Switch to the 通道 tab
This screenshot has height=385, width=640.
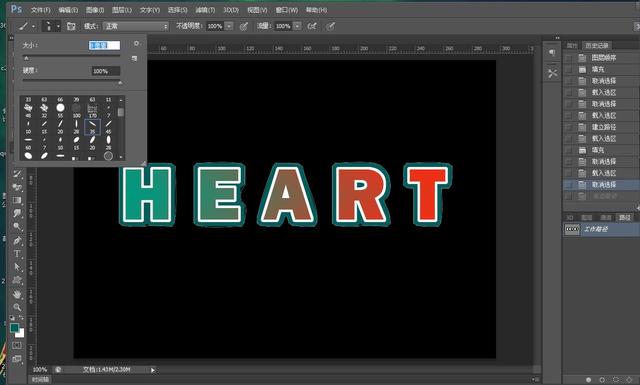606,218
